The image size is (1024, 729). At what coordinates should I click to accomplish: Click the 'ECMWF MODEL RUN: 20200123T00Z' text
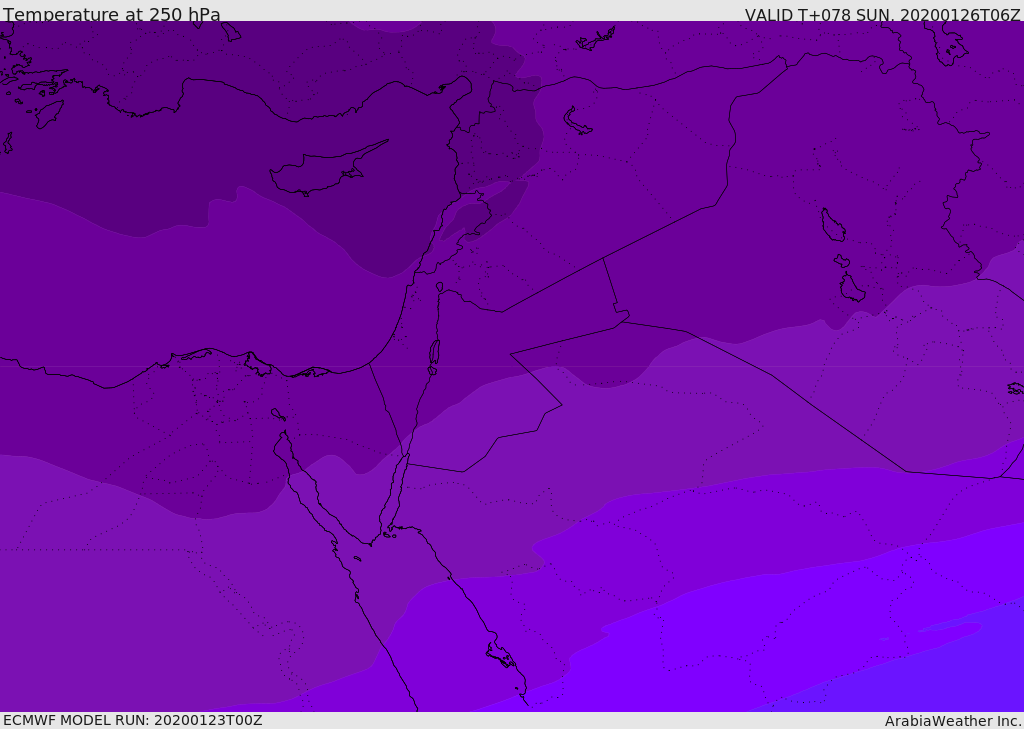(x=133, y=720)
